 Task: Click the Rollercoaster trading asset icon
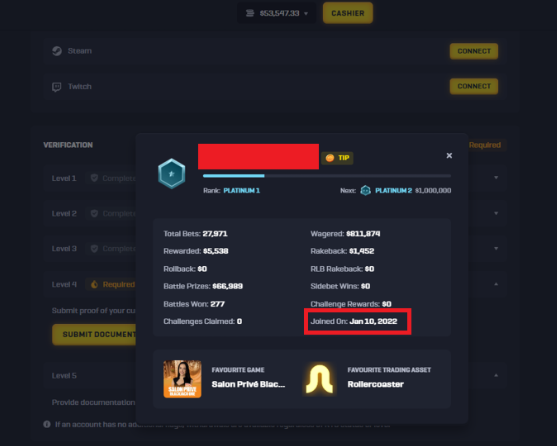click(x=319, y=379)
